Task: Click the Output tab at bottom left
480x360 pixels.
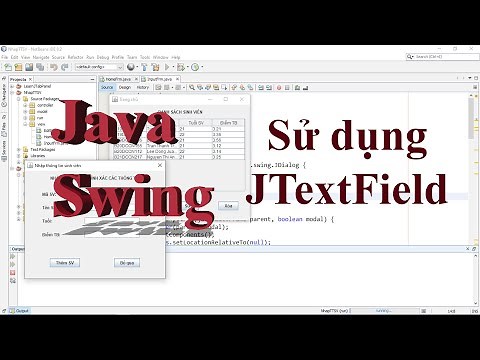Action: pyautogui.click(x=19, y=311)
